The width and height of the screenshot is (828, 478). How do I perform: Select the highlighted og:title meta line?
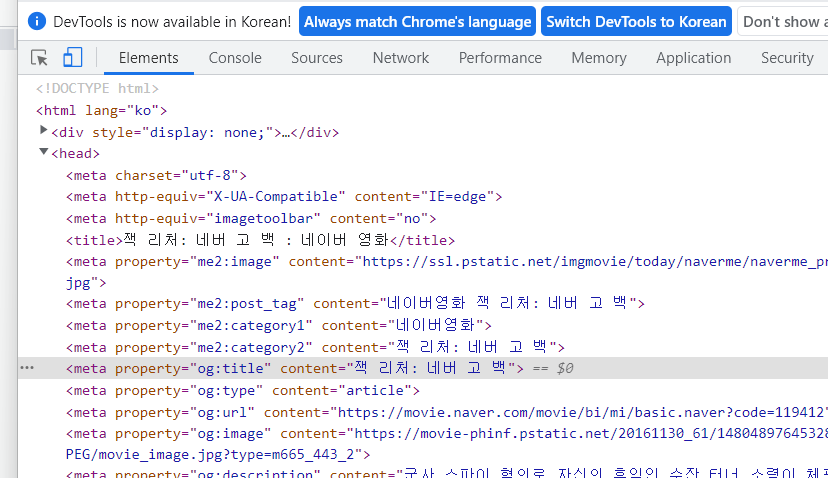(295, 368)
